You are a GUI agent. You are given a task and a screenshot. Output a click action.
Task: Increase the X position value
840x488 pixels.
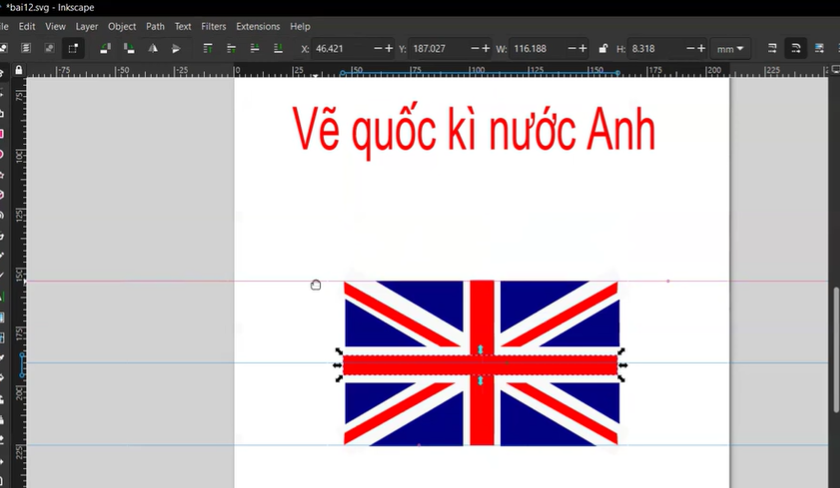tap(390, 48)
